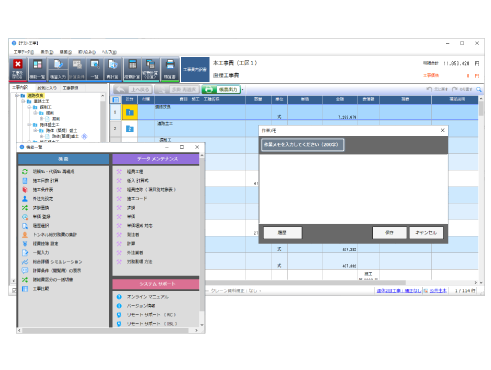
Task: Expand the second-level folder node in the tree
Action: point(23,101)
